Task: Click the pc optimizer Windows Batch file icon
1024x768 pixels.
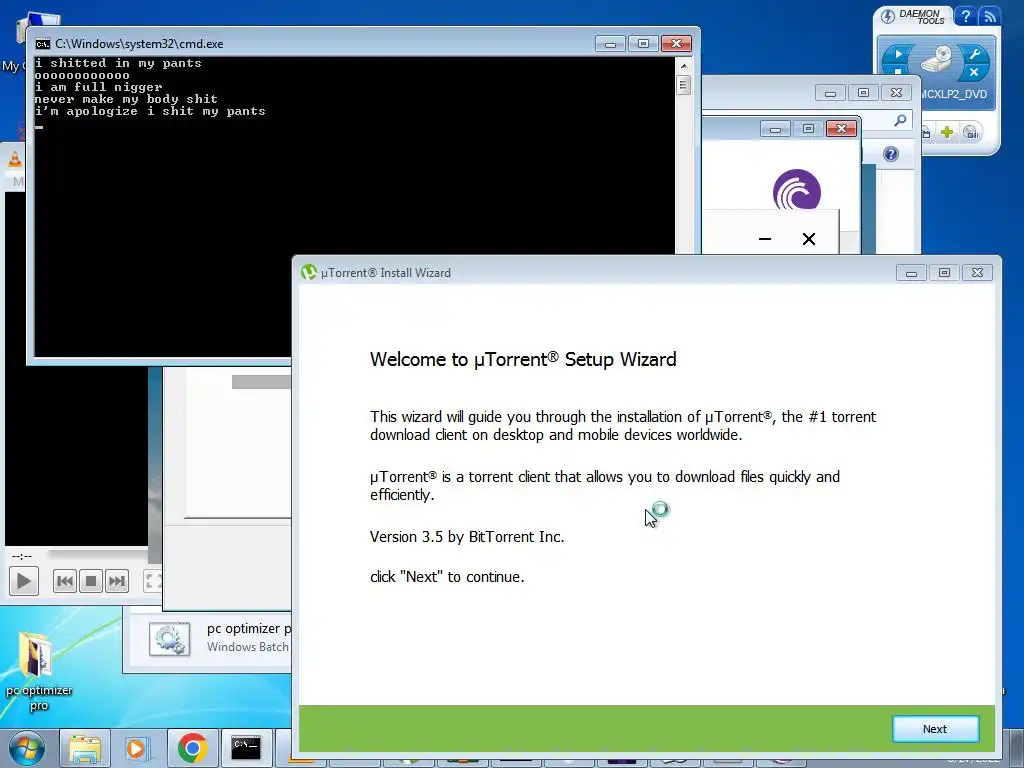Action: (169, 639)
